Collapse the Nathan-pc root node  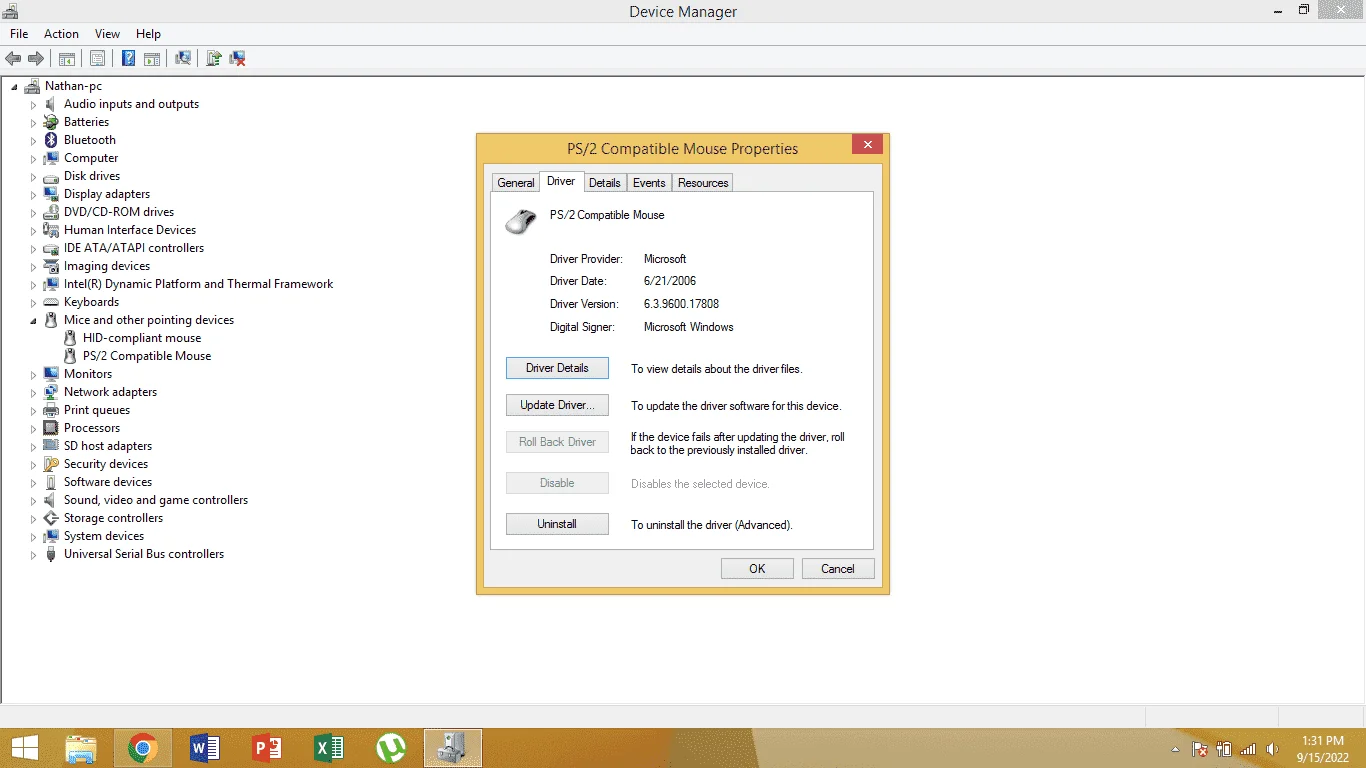(14, 87)
